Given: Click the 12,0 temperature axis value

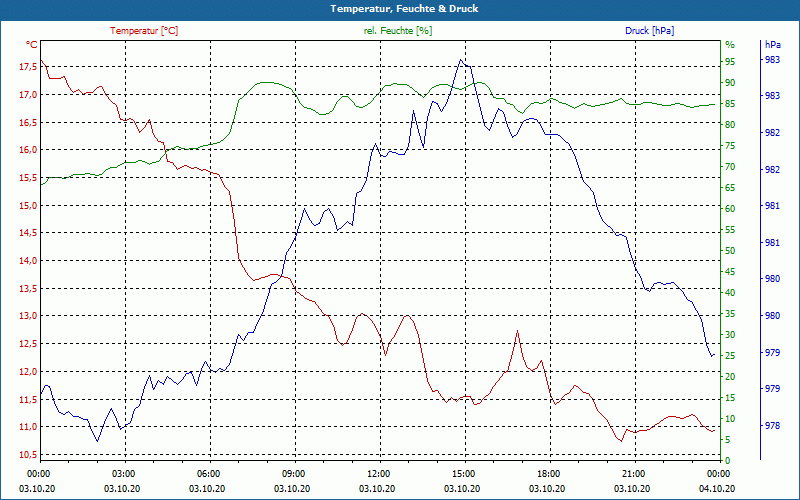Looking at the screenshot, I should (28, 371).
